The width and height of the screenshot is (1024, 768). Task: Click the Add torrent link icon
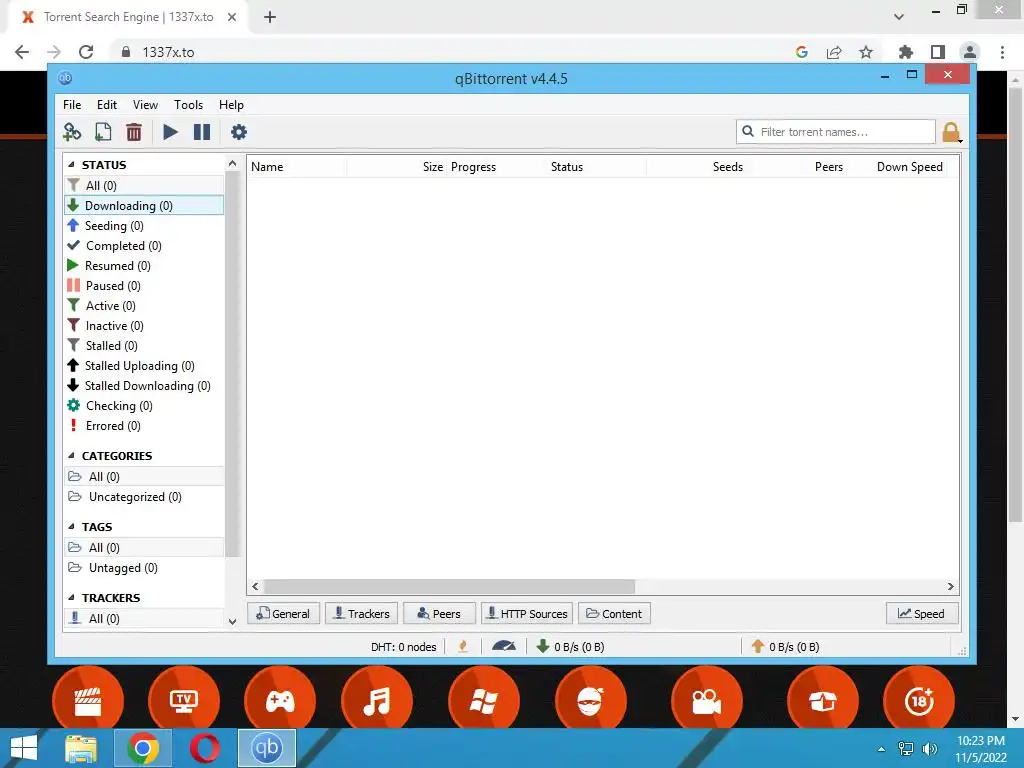click(72, 132)
